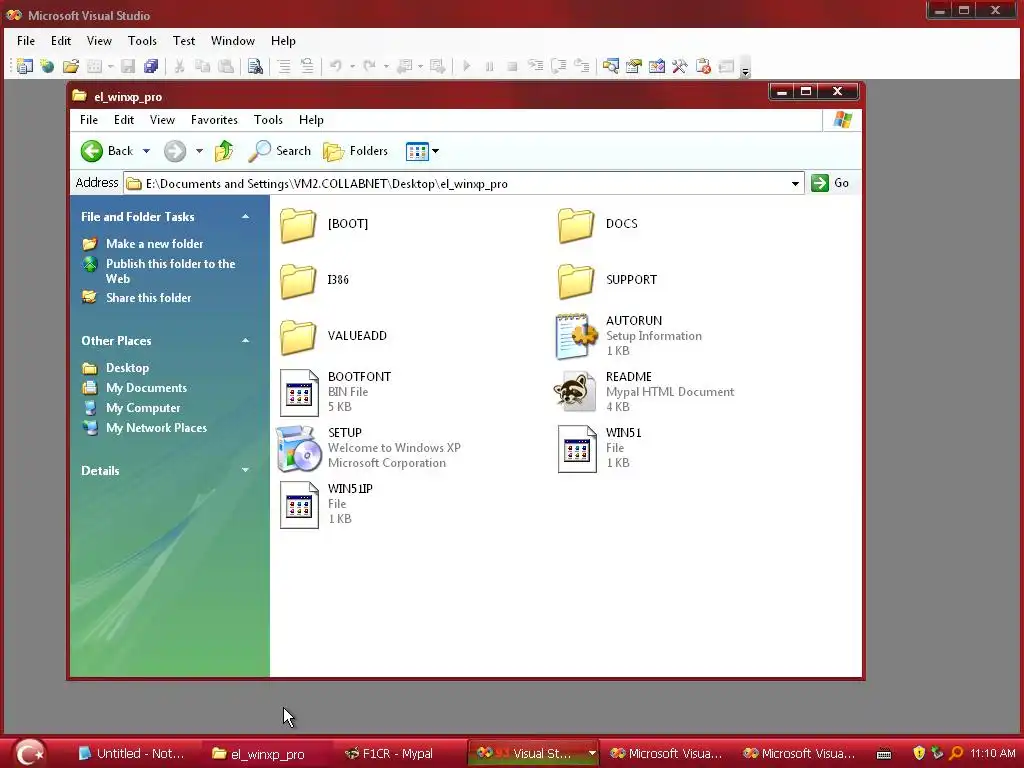Viewport: 1024px width, 768px height.
Task: Select the BOOTFONT BIN file
Action: 336,392
